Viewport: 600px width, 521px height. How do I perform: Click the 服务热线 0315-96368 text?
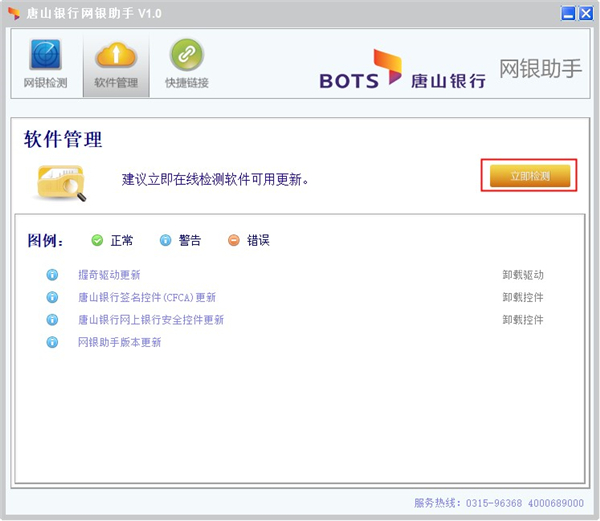468,503
